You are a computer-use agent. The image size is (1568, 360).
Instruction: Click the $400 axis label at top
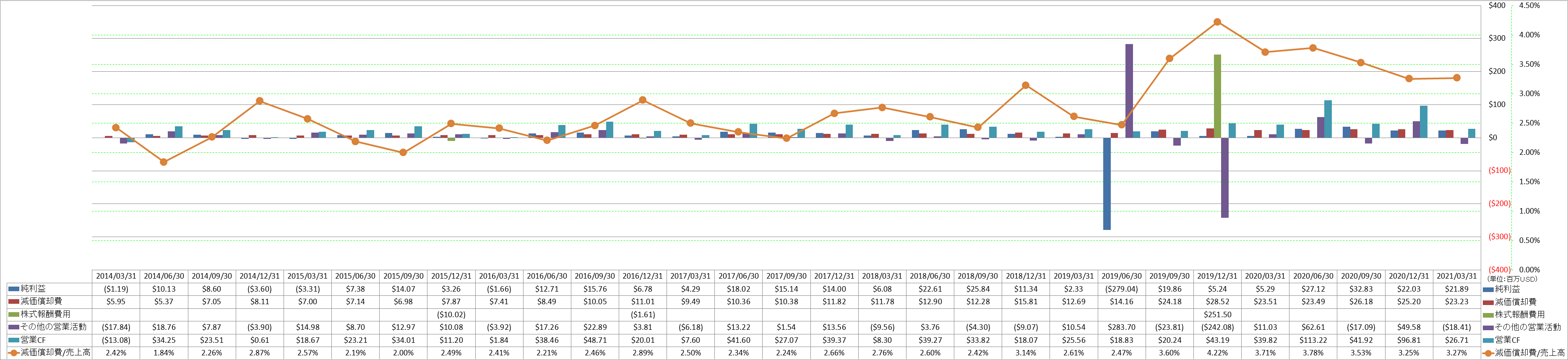tap(1497, 5)
